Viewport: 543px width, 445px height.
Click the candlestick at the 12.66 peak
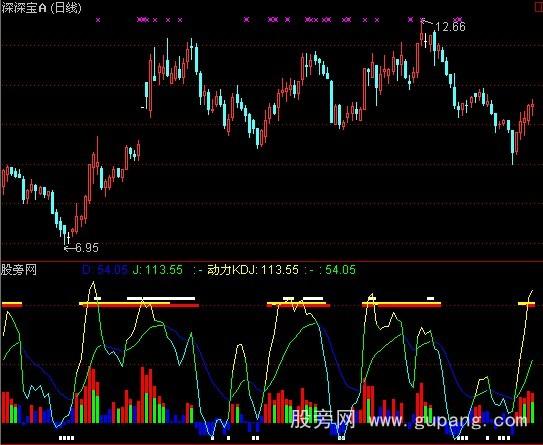(x=422, y=34)
